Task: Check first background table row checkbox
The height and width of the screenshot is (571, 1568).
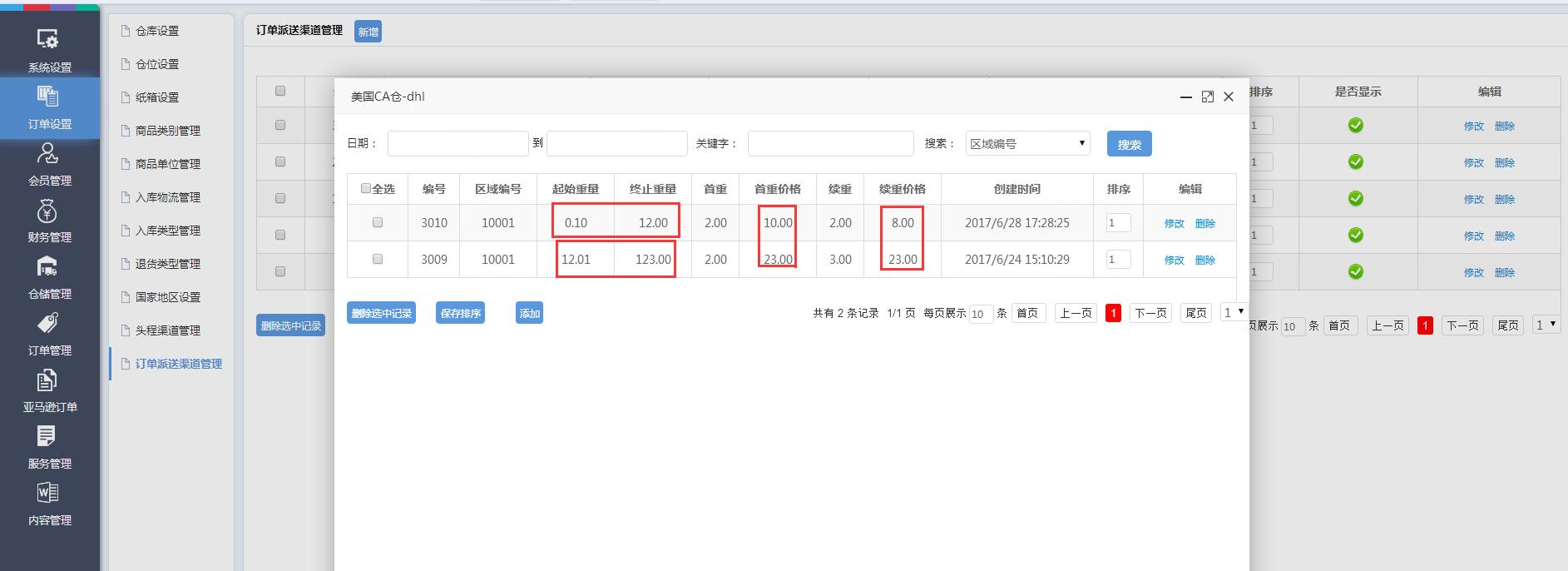Action: click(x=280, y=125)
